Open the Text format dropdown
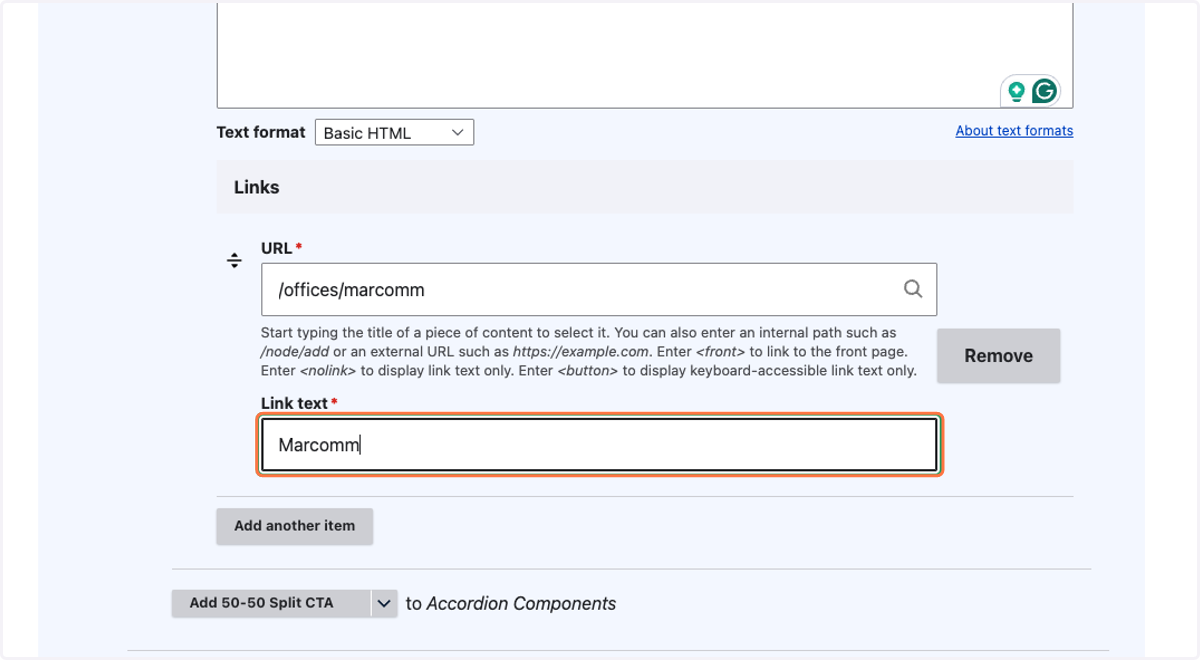 coord(394,132)
